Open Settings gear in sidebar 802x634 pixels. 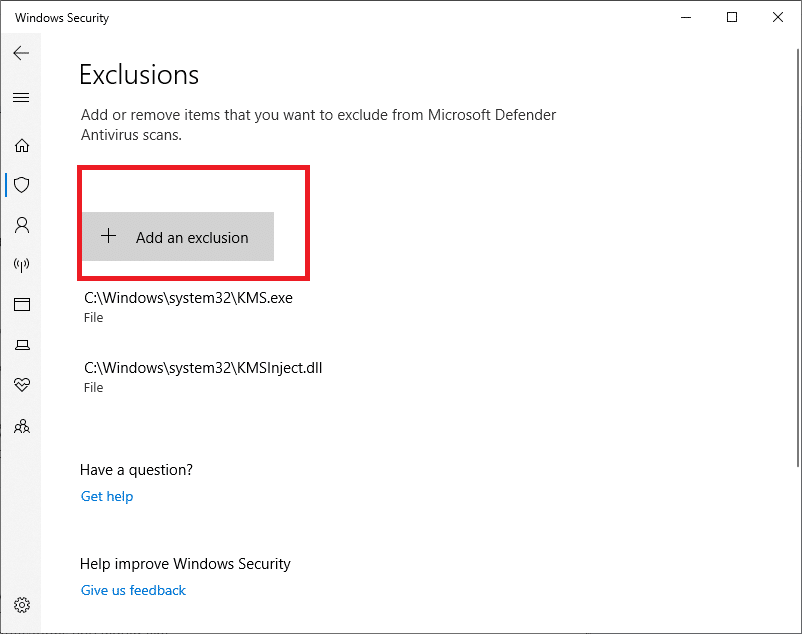point(21,605)
